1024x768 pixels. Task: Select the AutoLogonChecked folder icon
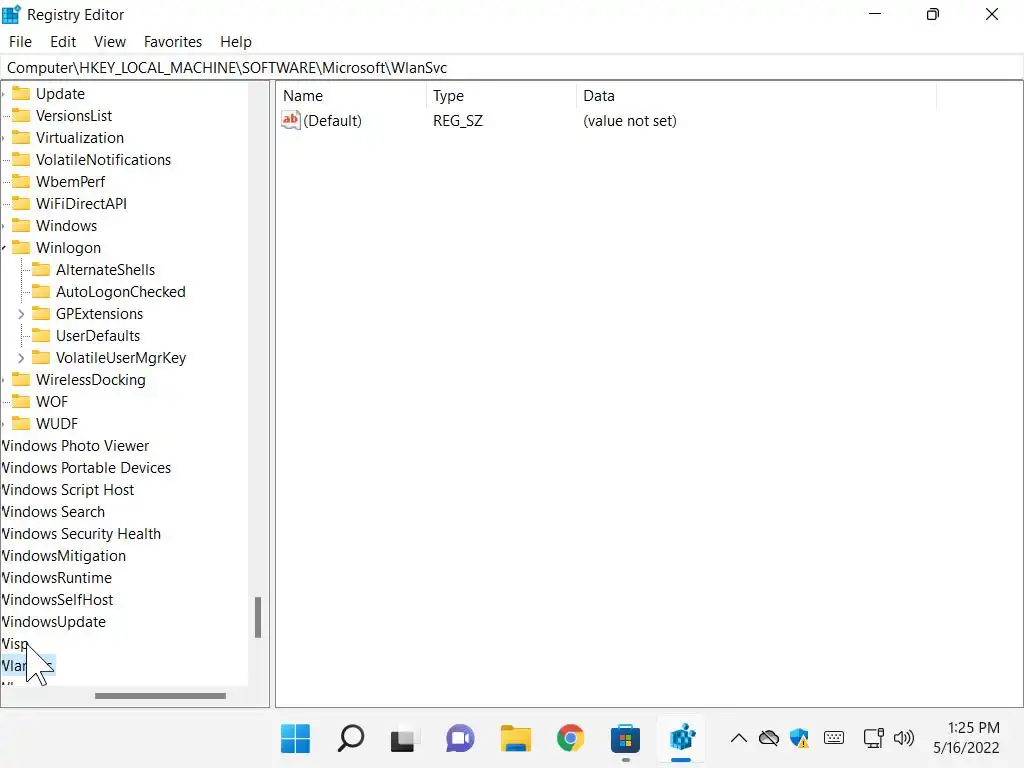click(x=41, y=291)
